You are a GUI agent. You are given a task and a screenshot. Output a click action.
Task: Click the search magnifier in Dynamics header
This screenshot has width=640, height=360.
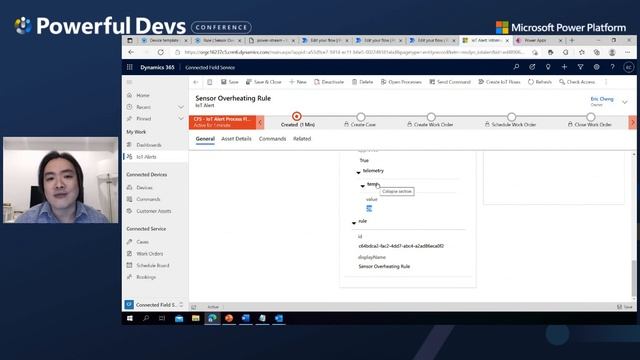[516, 67]
